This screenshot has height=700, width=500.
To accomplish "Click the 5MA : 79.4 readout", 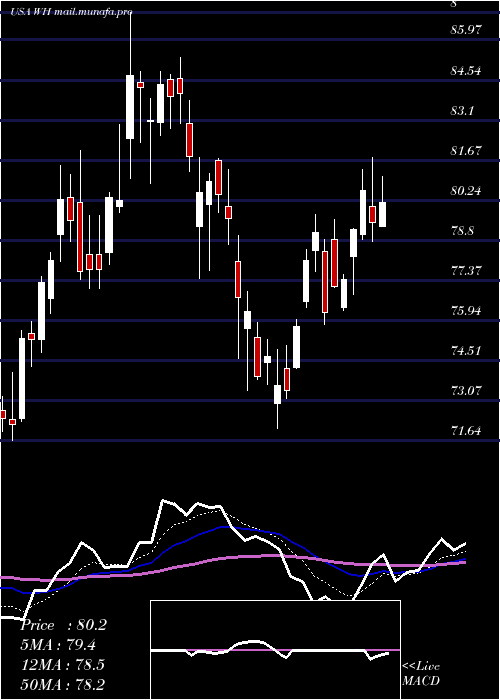I will pos(58,645).
